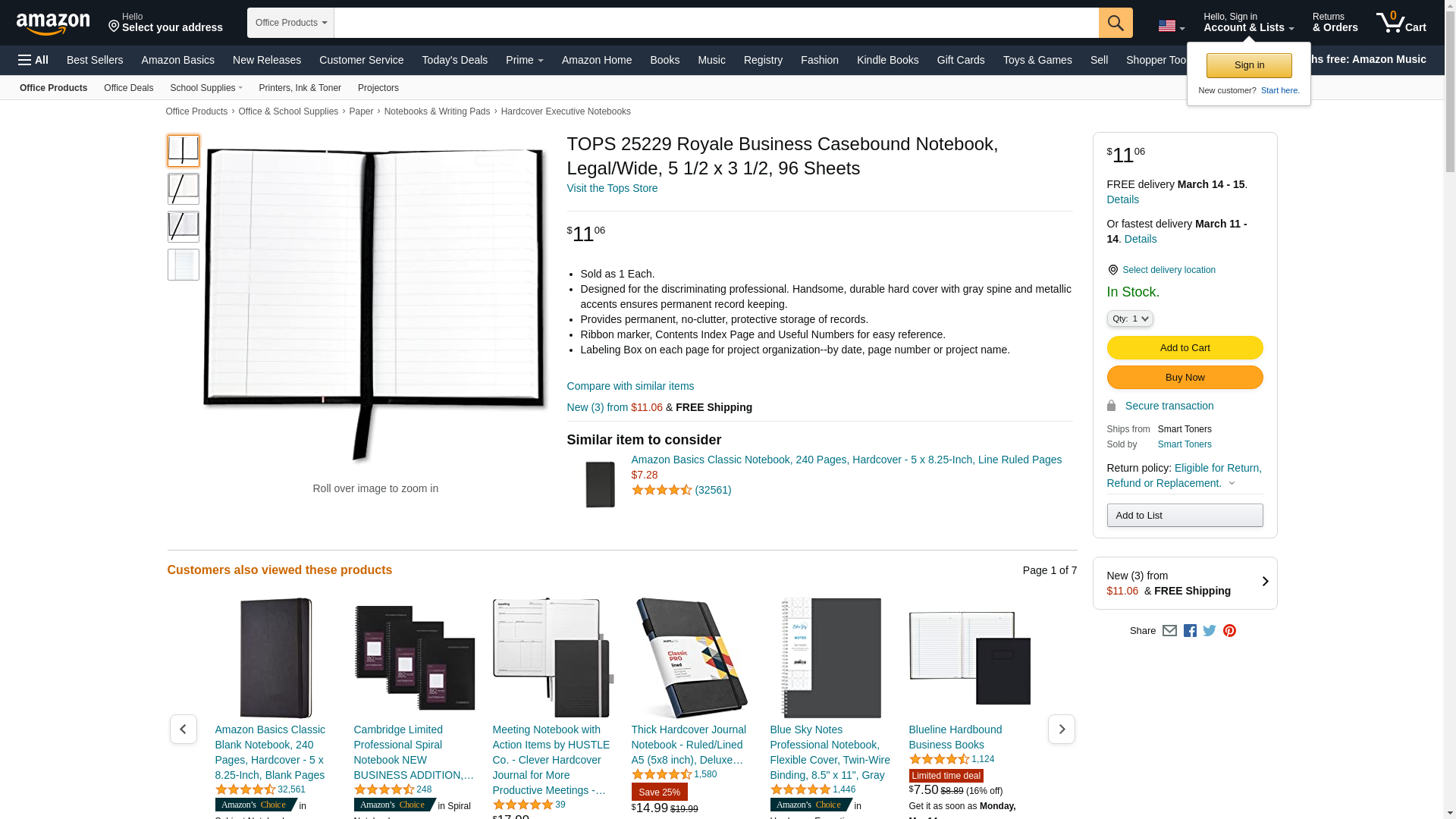Screen dimensions: 1456x819
Task: Expand the return policy chevron
Action: click(1232, 484)
